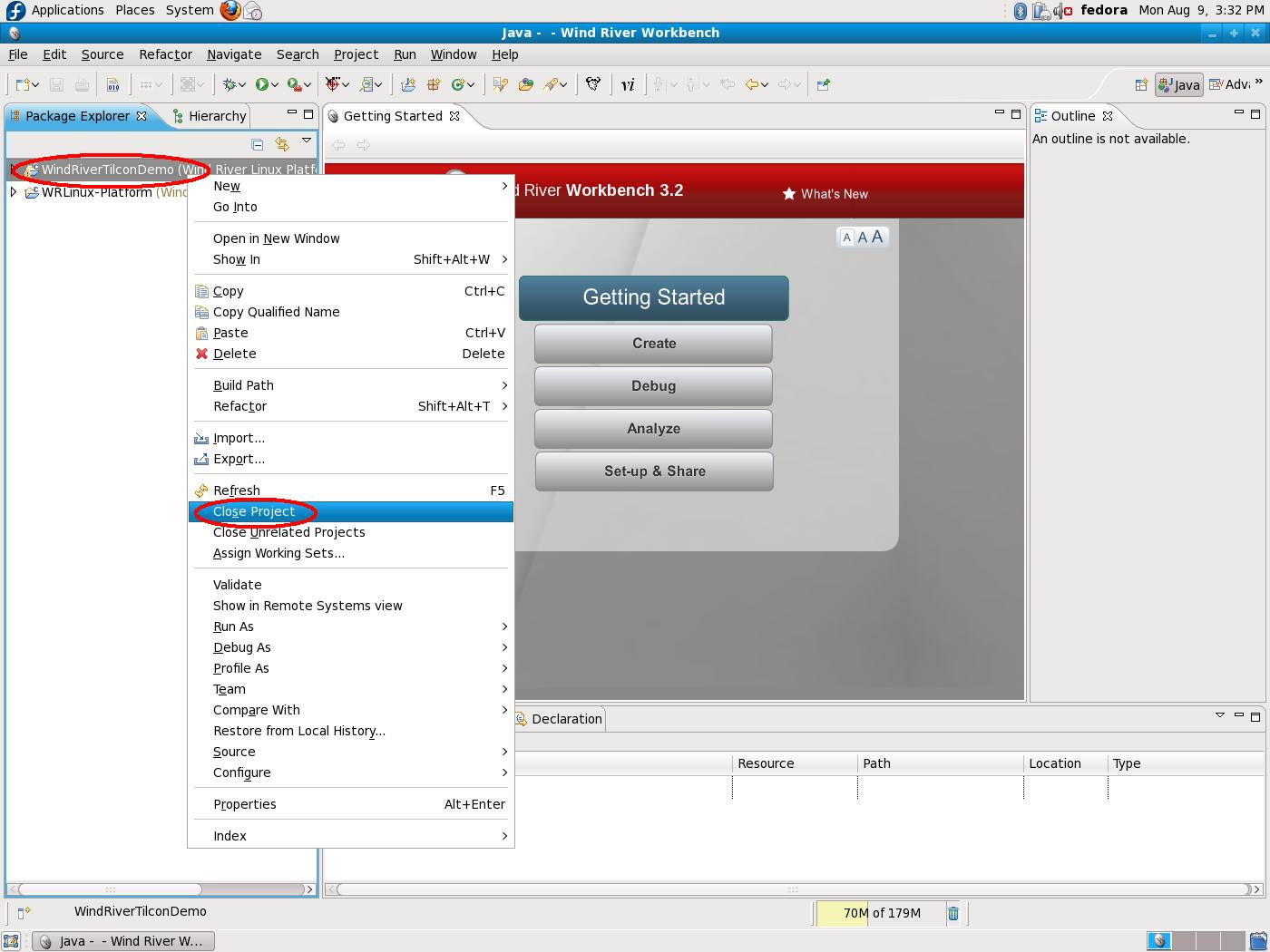Toggle Link with Editor in Package Explorer

point(282,144)
